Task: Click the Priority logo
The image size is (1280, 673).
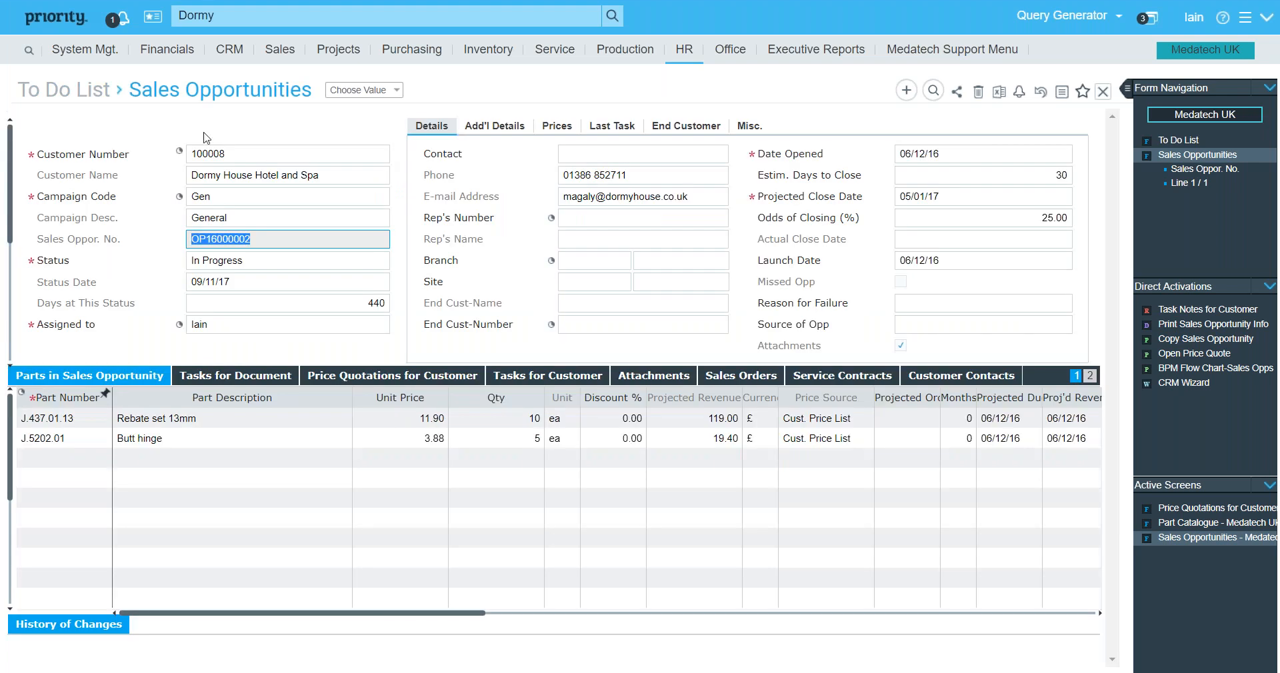Action: (56, 17)
